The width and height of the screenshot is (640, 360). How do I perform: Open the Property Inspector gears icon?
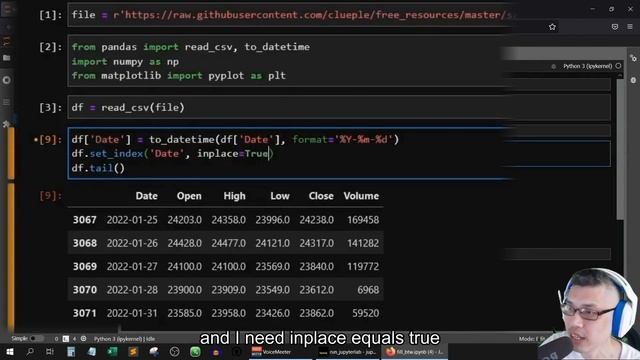coord(633,58)
